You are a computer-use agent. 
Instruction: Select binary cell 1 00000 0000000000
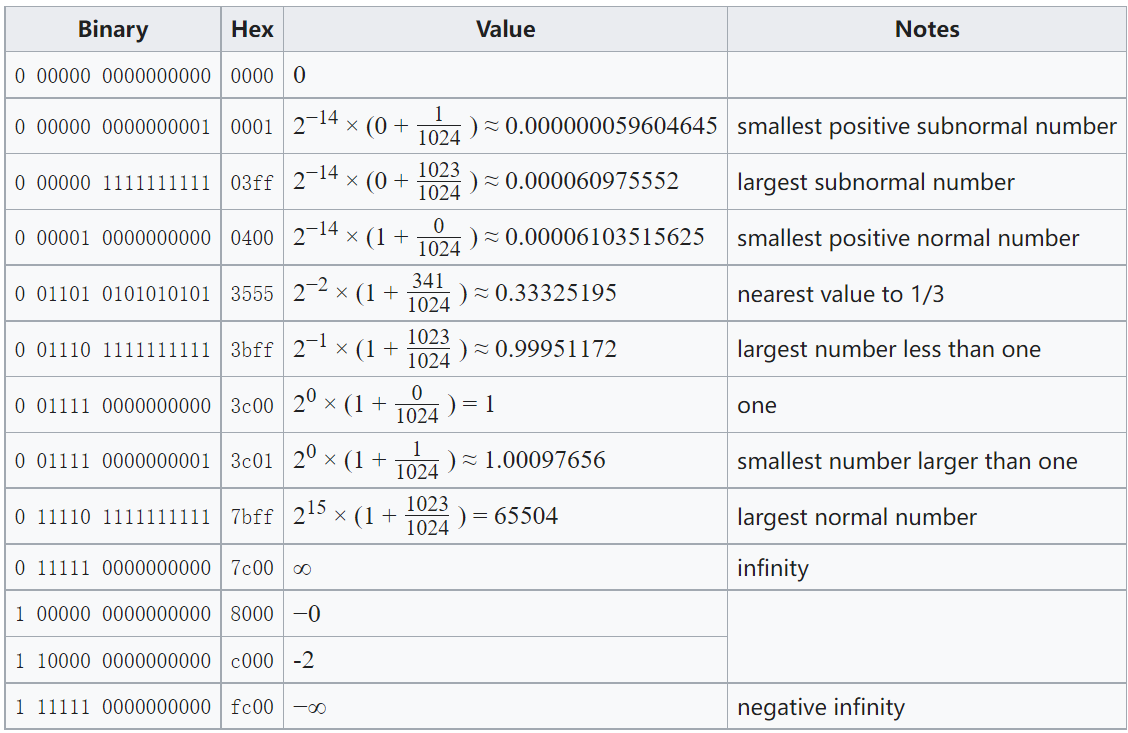coord(113,614)
